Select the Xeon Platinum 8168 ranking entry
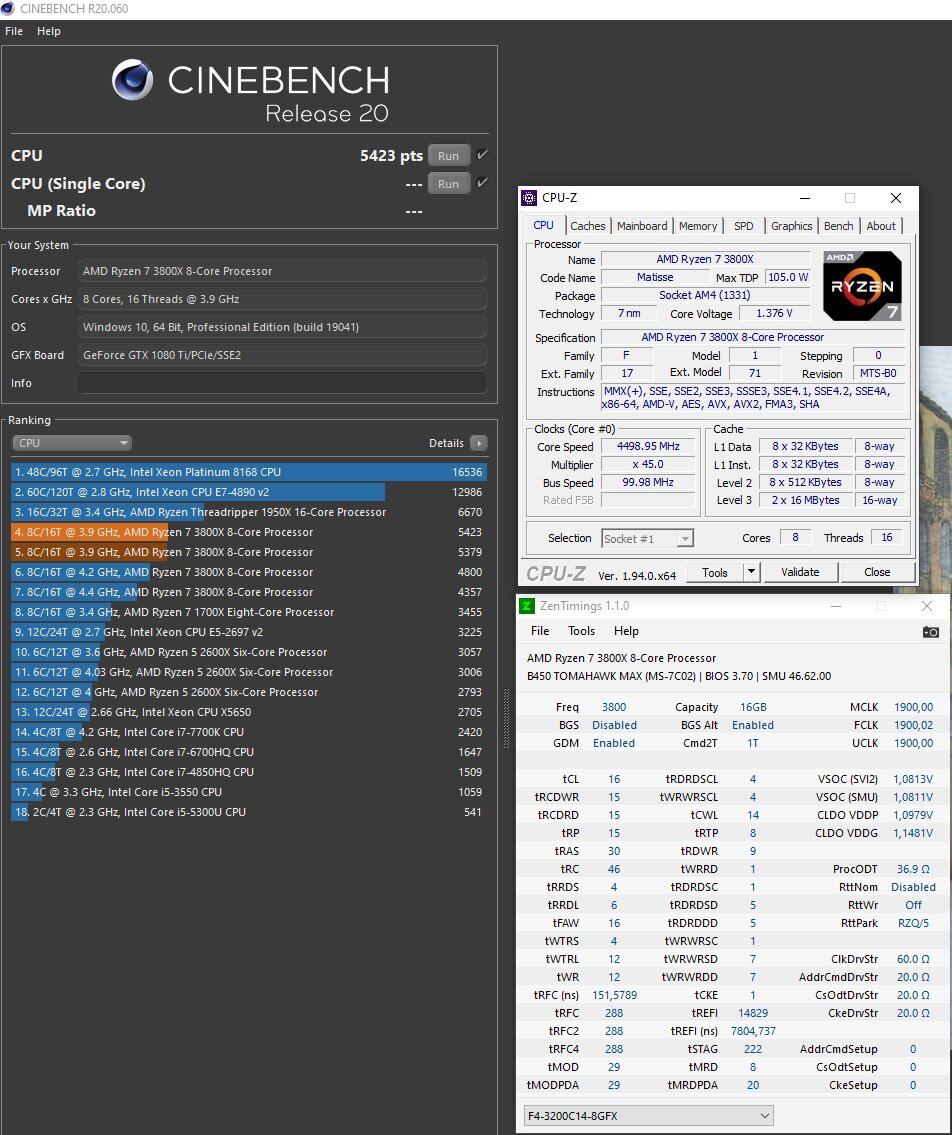The height and width of the screenshot is (1135, 952). [249, 472]
